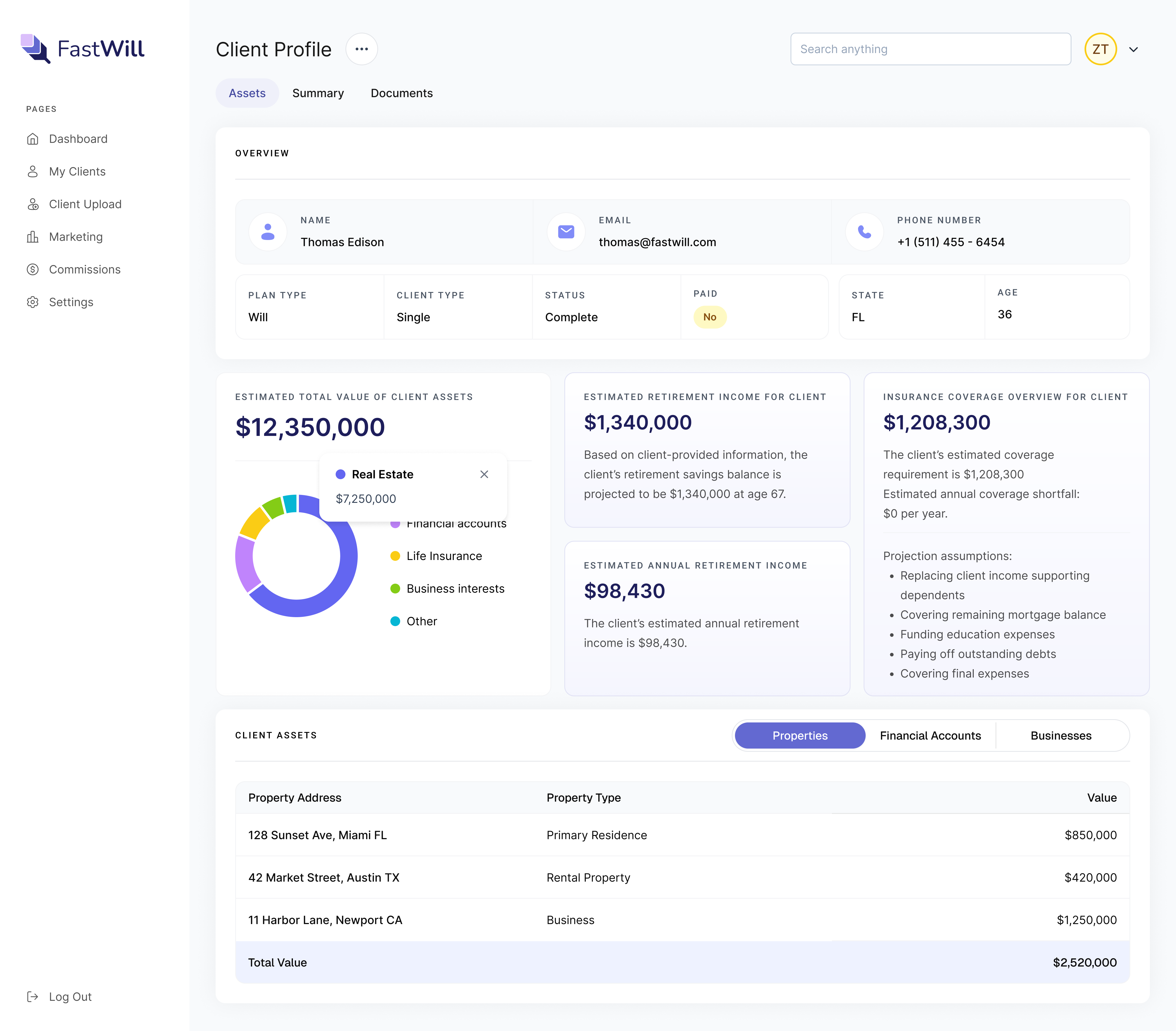Viewport: 1176px width, 1031px height.
Task: Click the $12,350,000 total assets figure
Action: 310,427
